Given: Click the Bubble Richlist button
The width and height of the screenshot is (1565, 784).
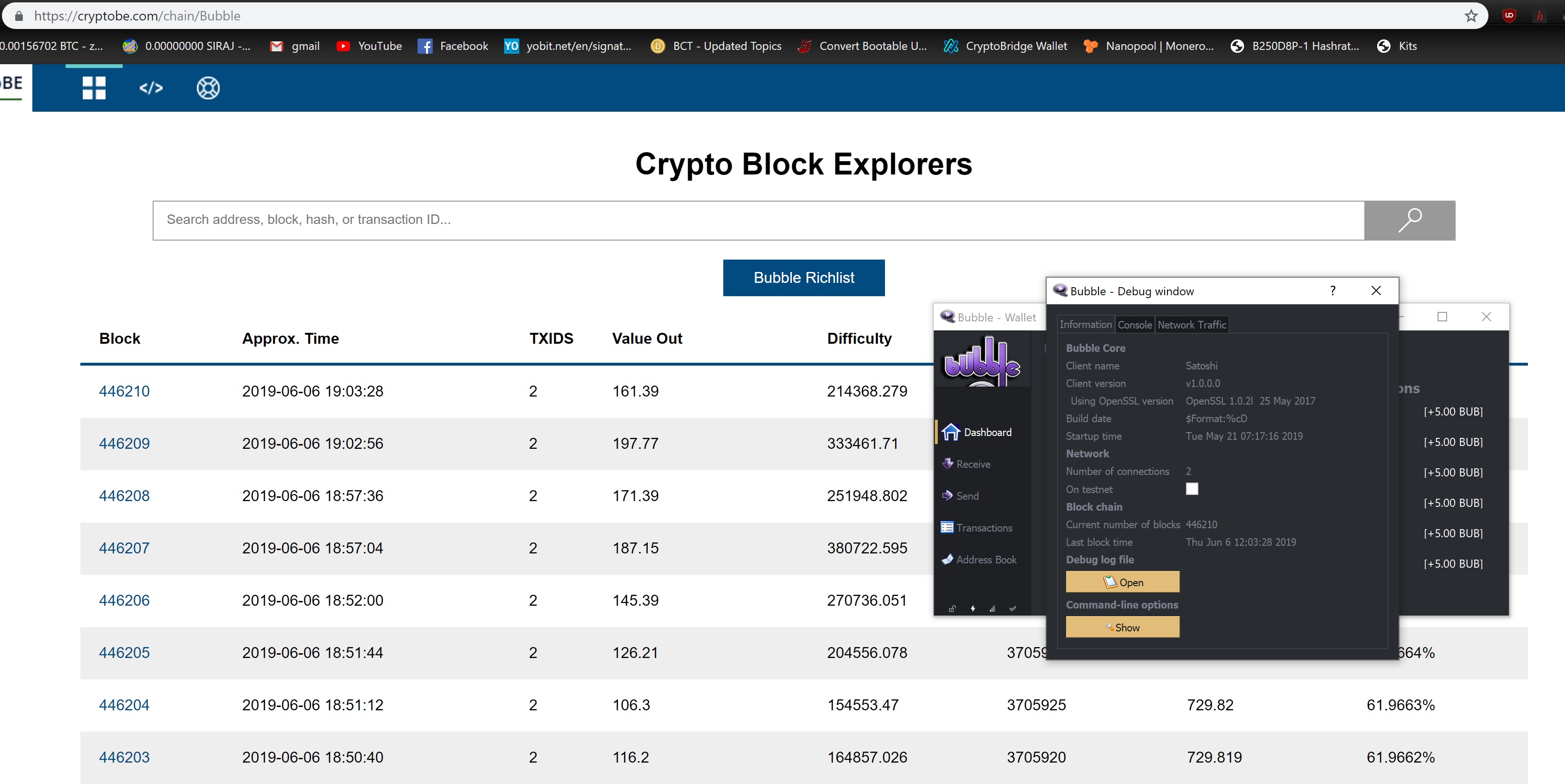Looking at the screenshot, I should (x=804, y=278).
